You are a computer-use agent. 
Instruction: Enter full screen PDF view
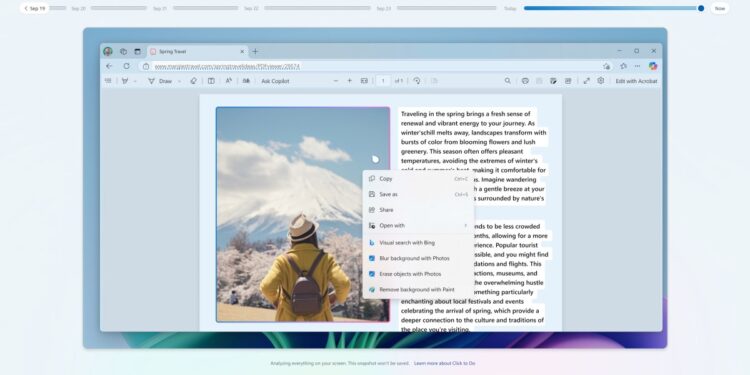coord(586,81)
